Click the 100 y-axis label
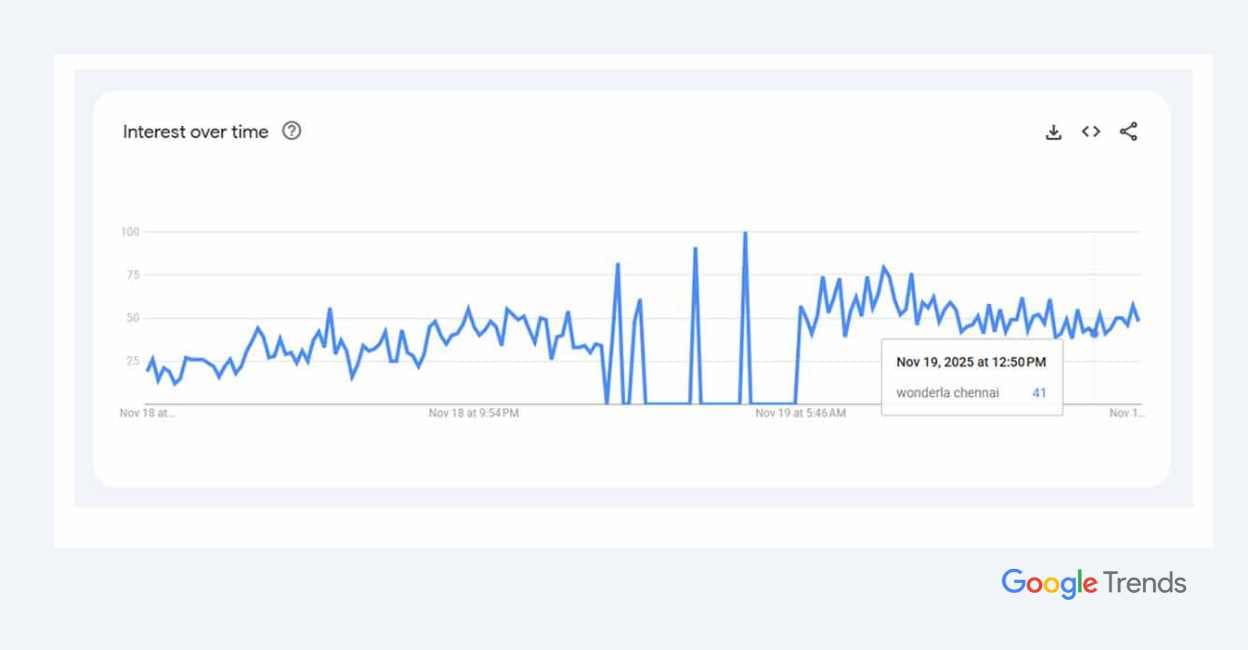Image resolution: width=1248 pixels, height=650 pixels. 129,232
